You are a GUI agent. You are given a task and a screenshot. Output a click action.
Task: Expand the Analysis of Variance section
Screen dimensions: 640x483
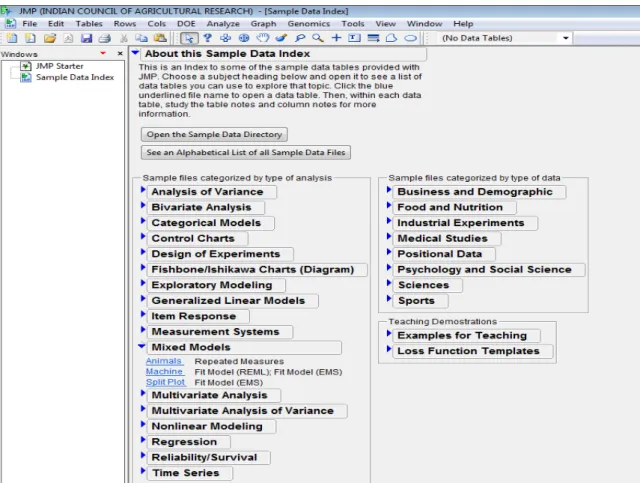click(x=143, y=189)
